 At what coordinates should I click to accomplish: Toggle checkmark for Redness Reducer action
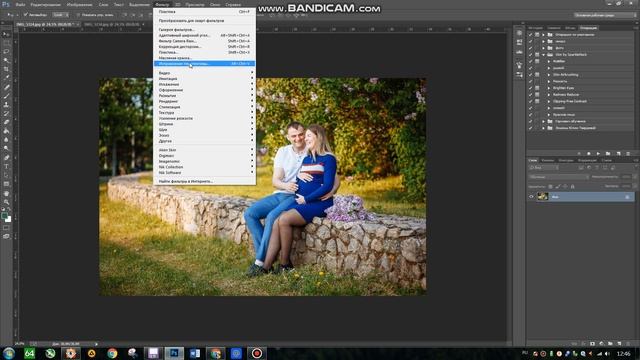(x=530, y=95)
